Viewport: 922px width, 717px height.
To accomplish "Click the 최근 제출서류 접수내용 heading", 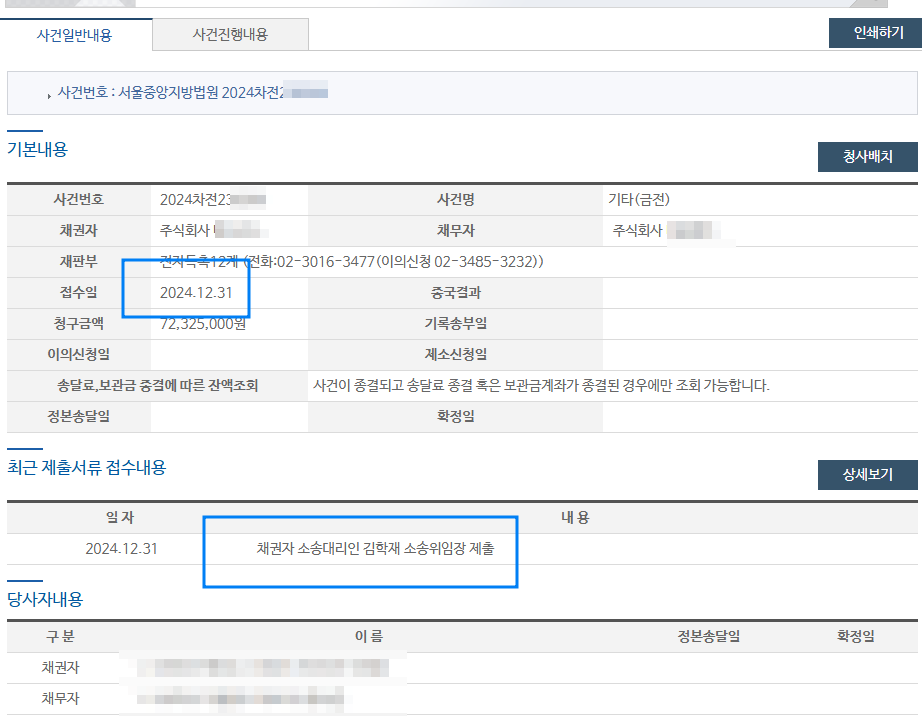I will [x=86, y=467].
